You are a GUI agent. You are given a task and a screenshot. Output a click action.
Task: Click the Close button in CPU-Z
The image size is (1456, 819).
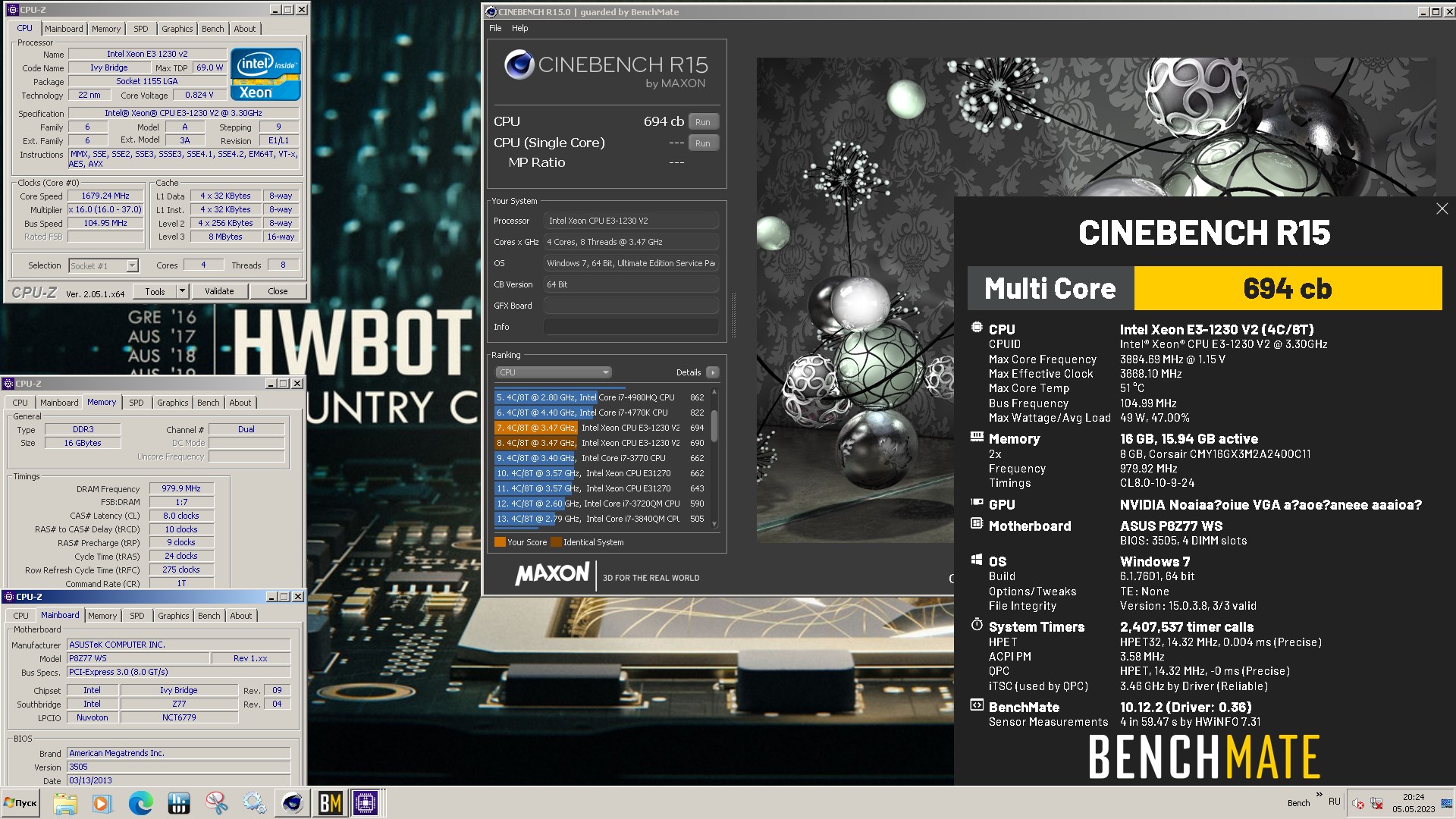click(278, 291)
